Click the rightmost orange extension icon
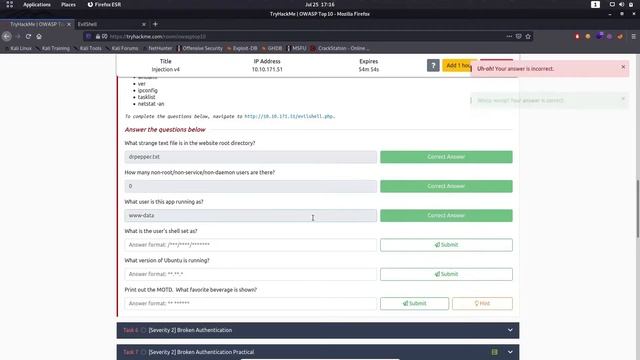Screen dimensions: 640x360 (620, 36)
